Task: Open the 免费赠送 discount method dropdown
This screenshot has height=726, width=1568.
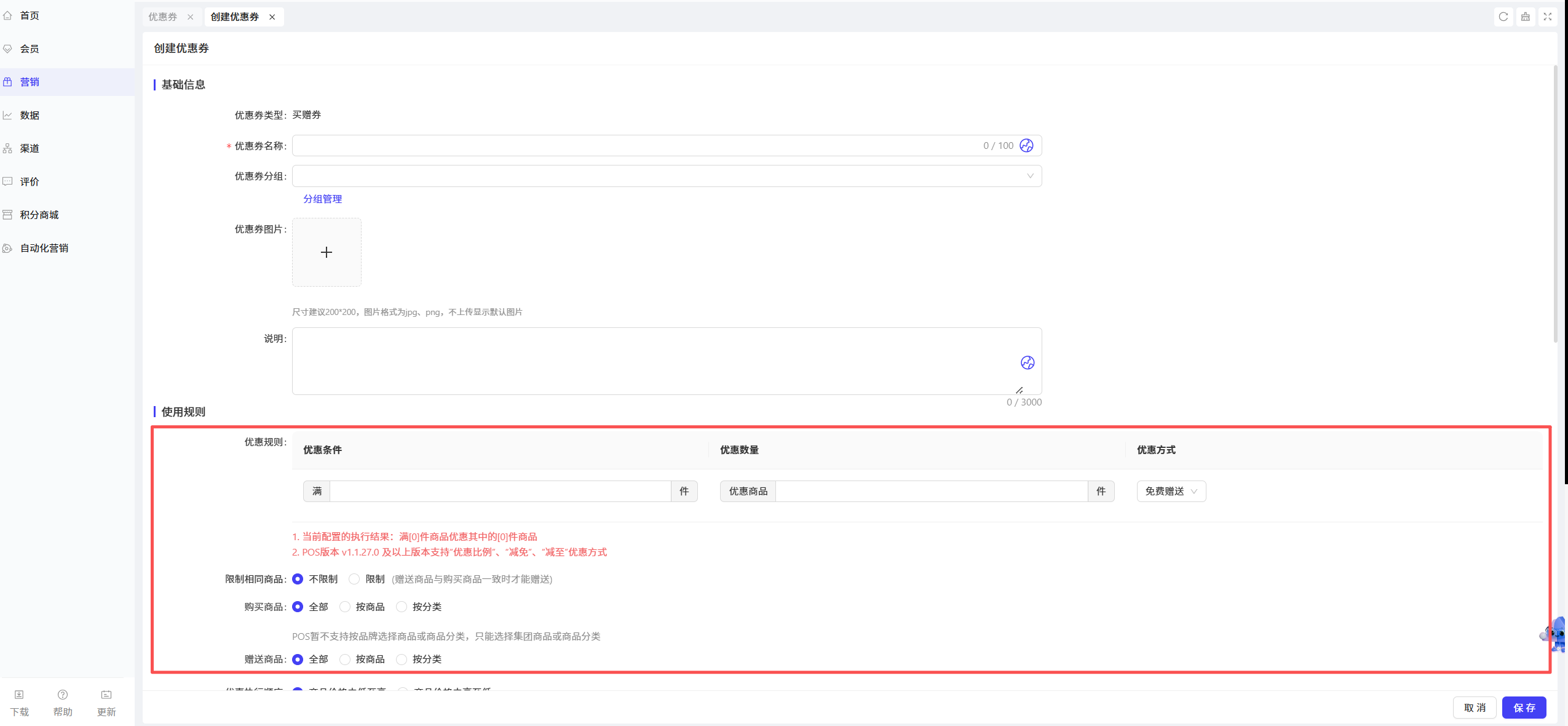Action: coord(1171,491)
